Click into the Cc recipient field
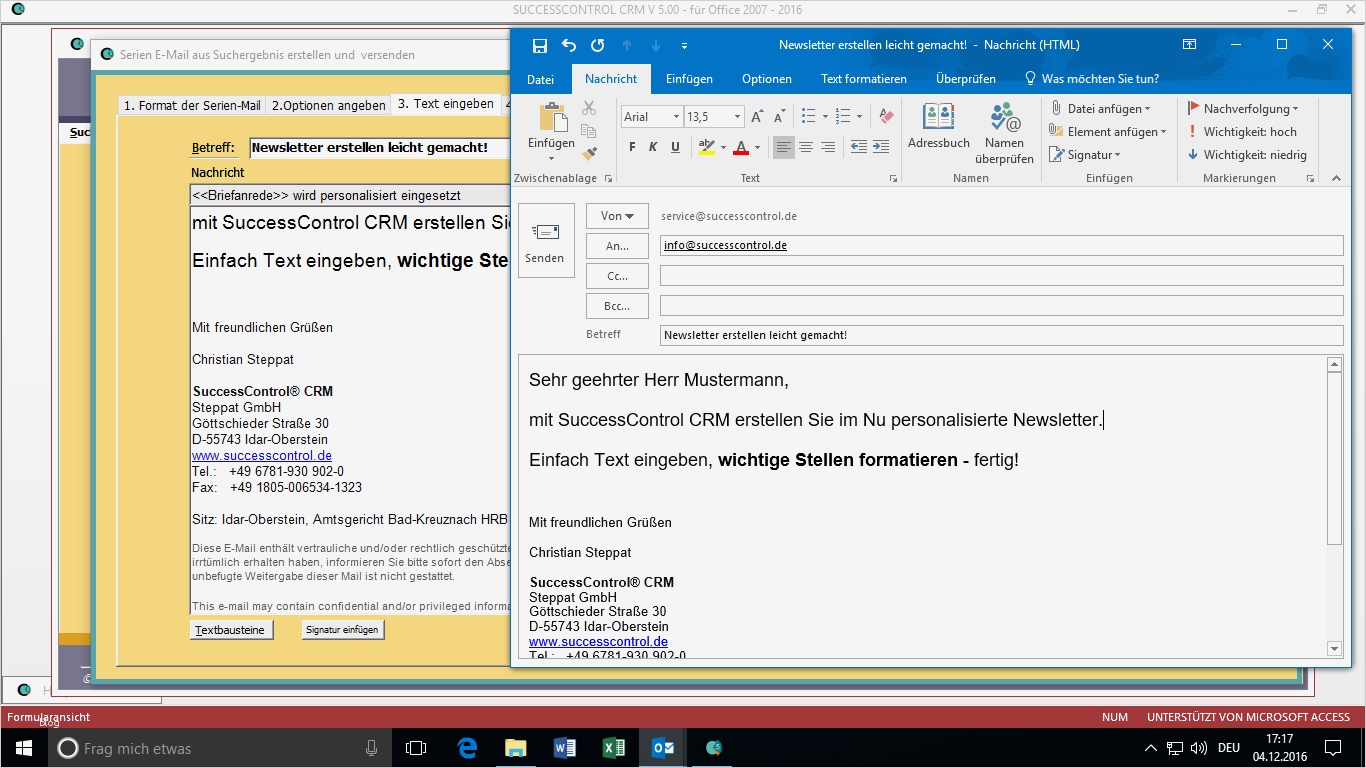The width and height of the screenshot is (1366, 768). 1000,276
